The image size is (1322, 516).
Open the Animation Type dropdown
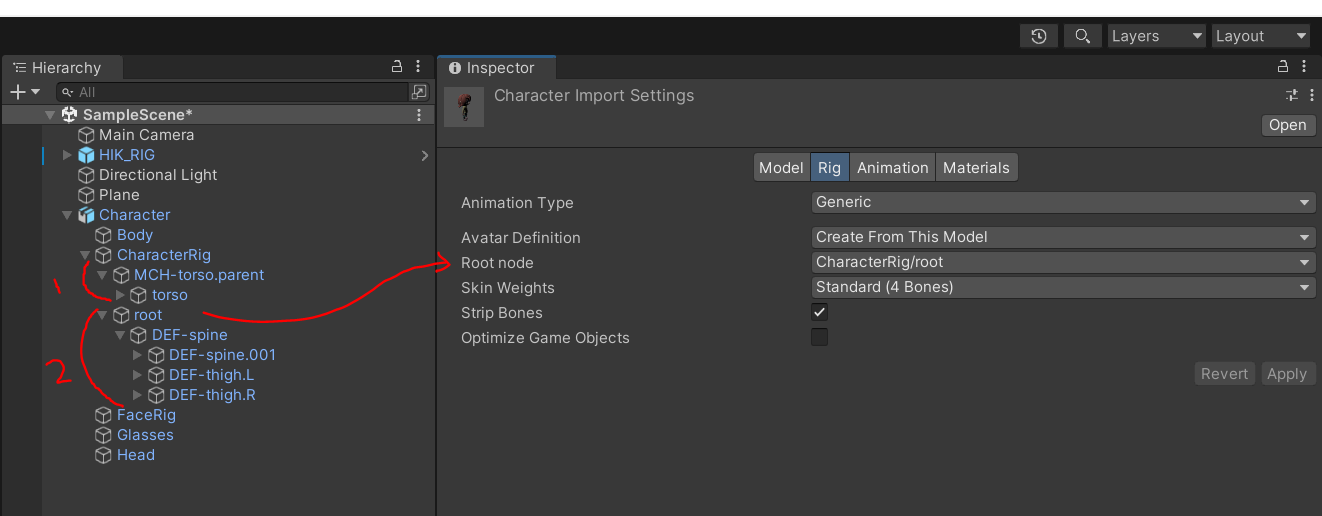point(1062,203)
